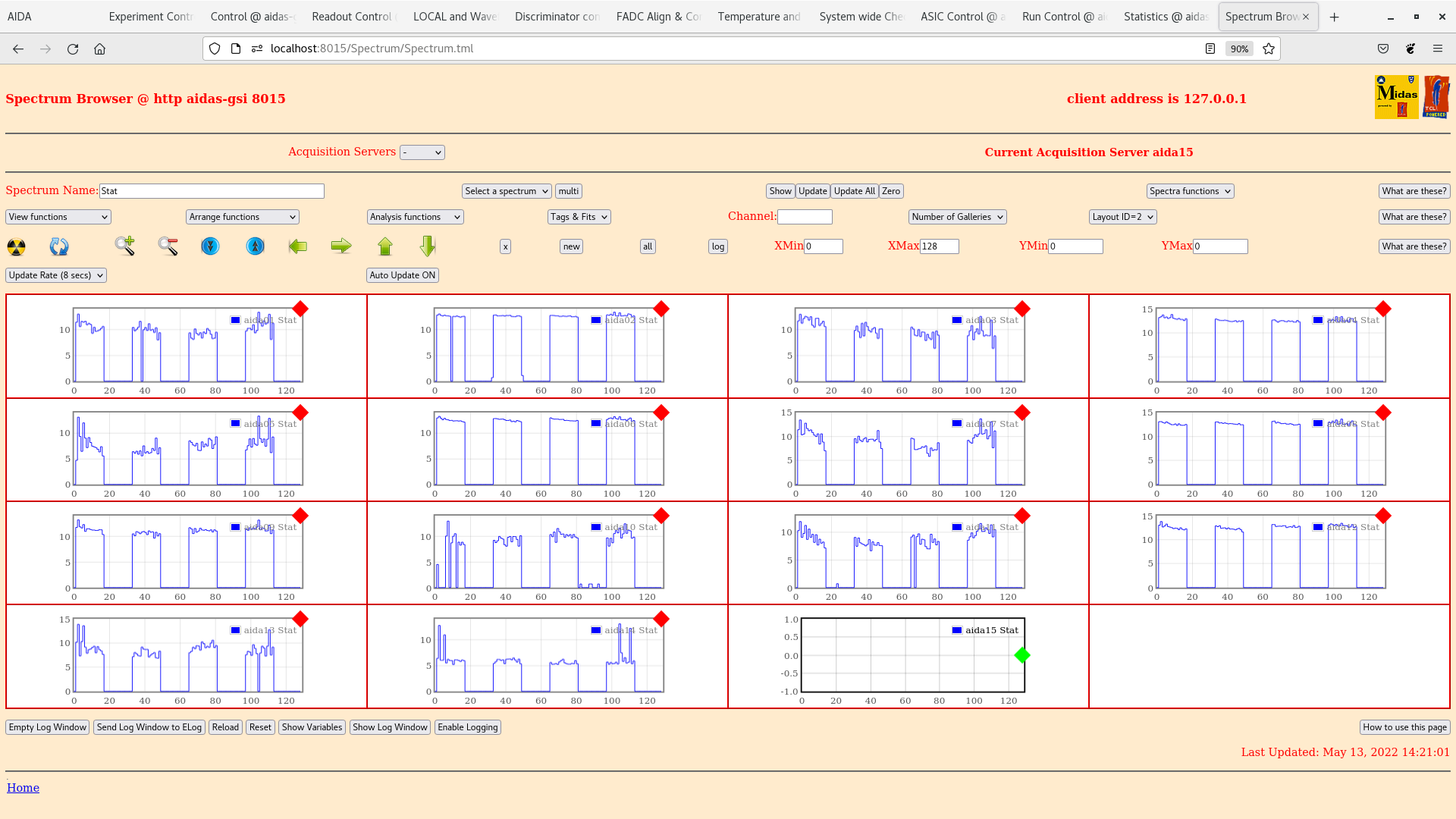
Task: Open the Spectra functions dropdown
Action: tap(1191, 191)
